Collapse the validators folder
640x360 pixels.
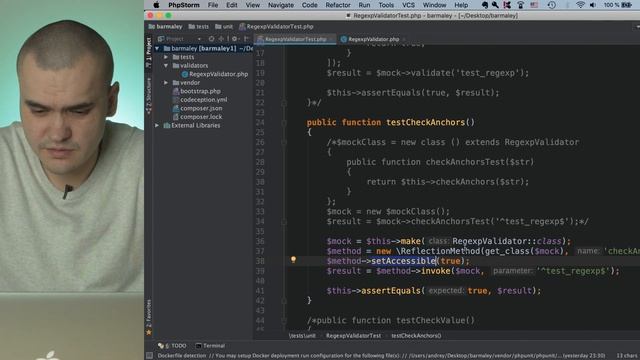pos(166,66)
